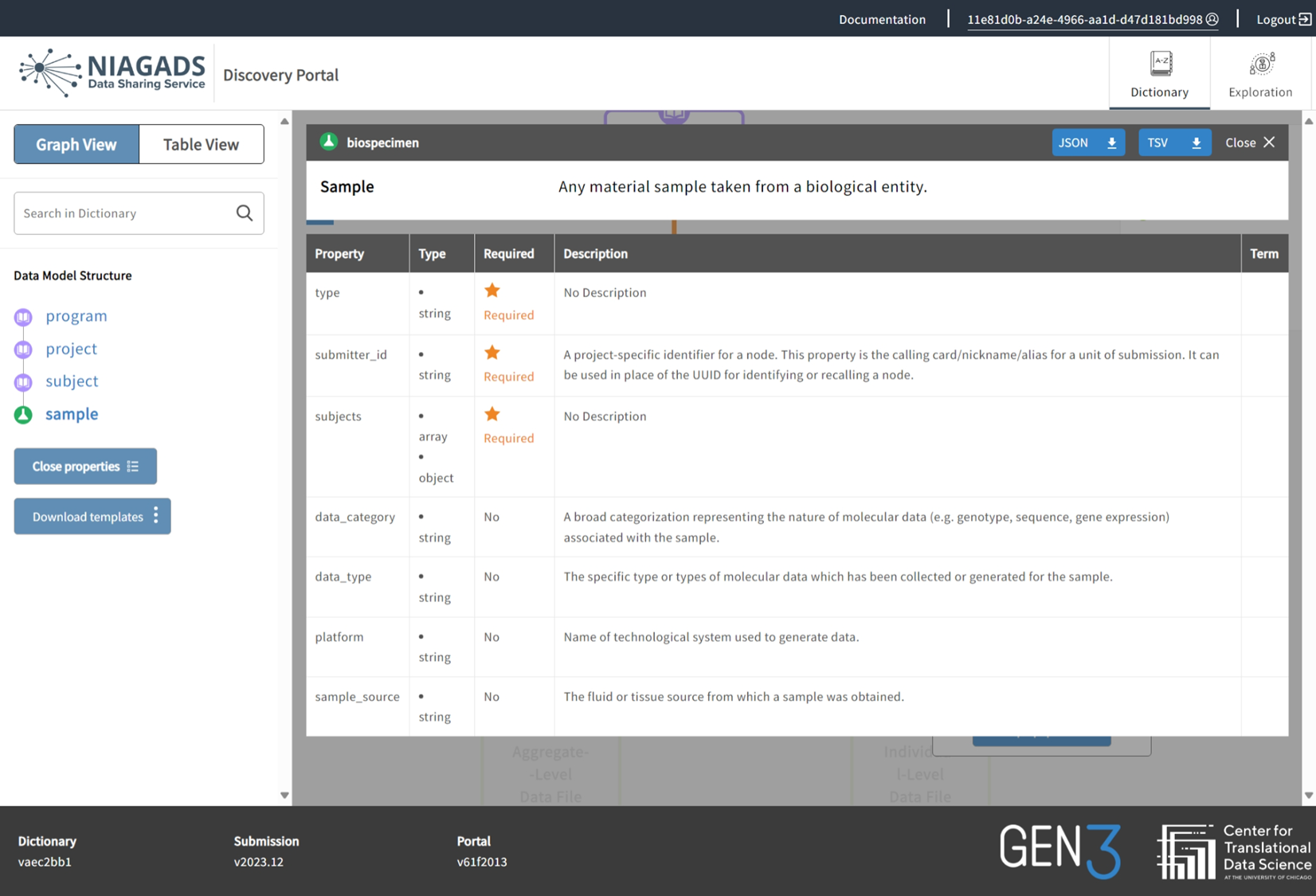Open the Dictionary tab
This screenshot has width=1316, height=896.
pyautogui.click(x=1159, y=74)
